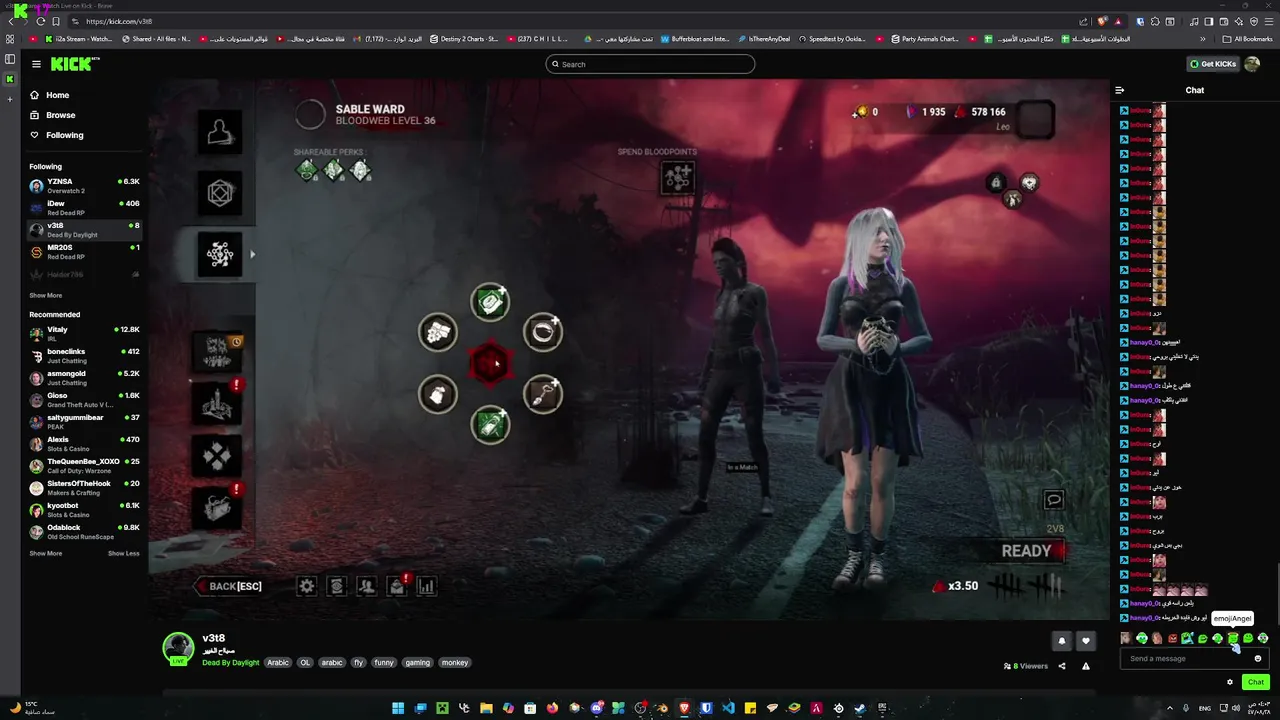Open Dead By Daylight category link
Screen dimensions: 1280x720
point(231,662)
